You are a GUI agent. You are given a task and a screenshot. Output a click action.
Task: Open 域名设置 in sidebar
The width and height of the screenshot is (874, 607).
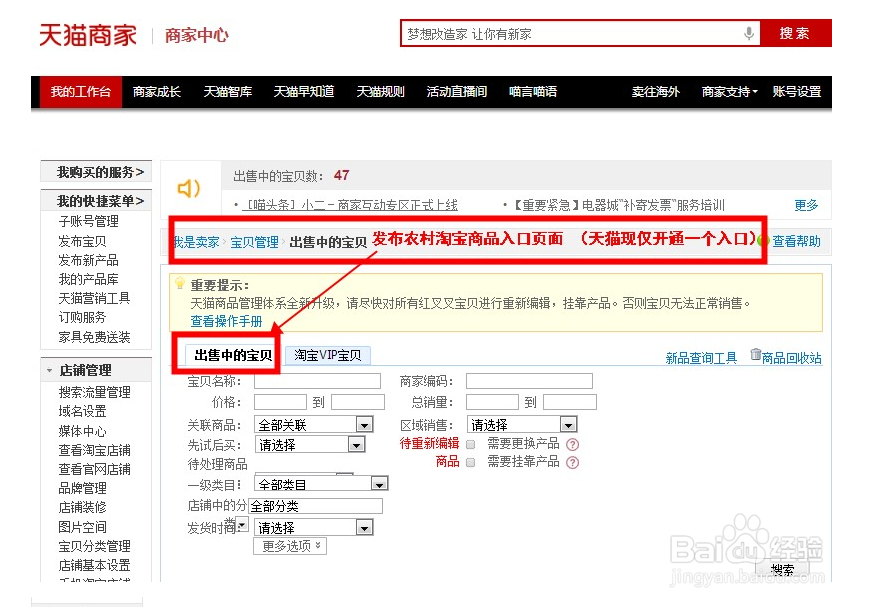coord(82,411)
